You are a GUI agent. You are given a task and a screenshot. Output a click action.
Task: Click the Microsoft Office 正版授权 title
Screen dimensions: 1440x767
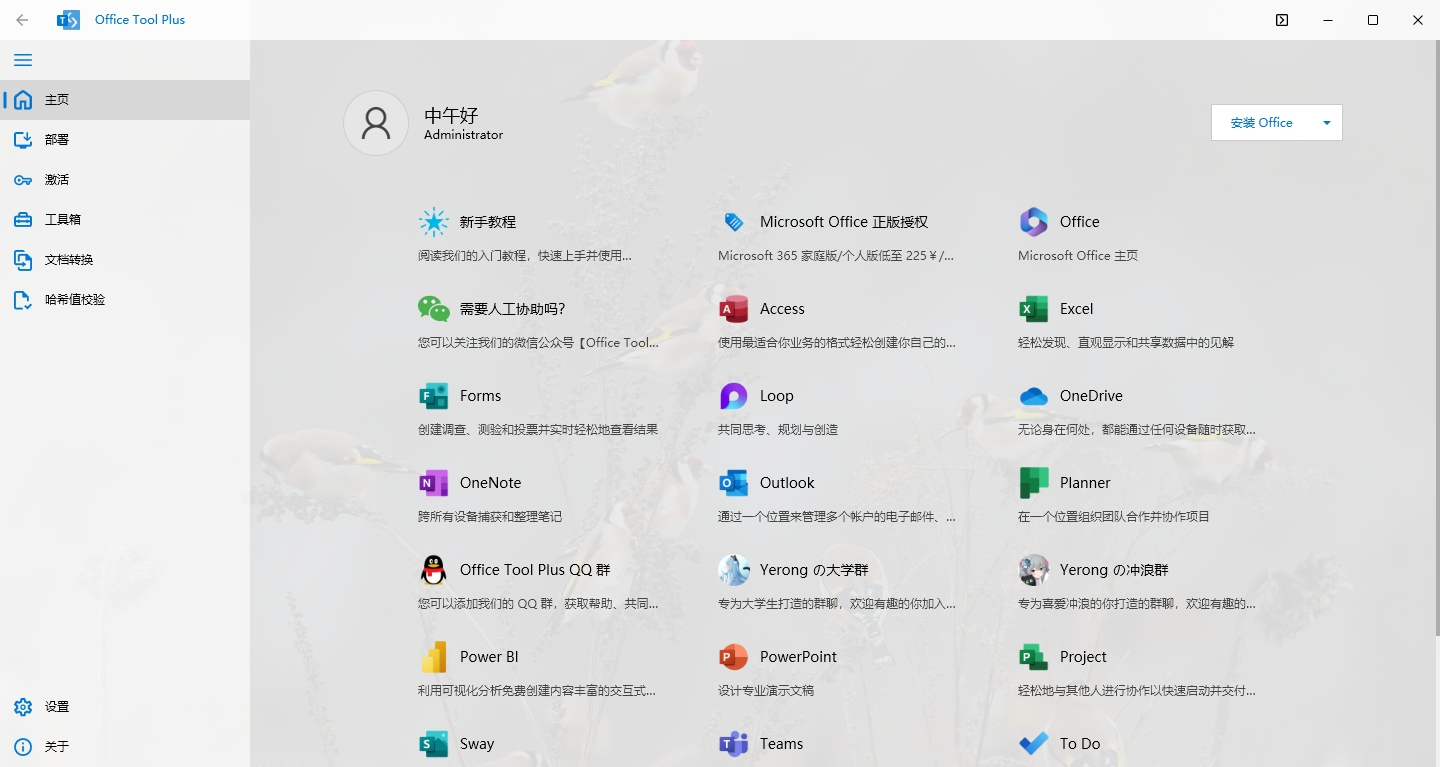pyautogui.click(x=844, y=222)
